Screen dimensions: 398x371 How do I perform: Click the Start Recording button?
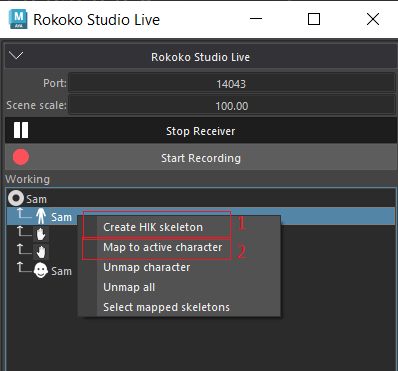tap(200, 157)
